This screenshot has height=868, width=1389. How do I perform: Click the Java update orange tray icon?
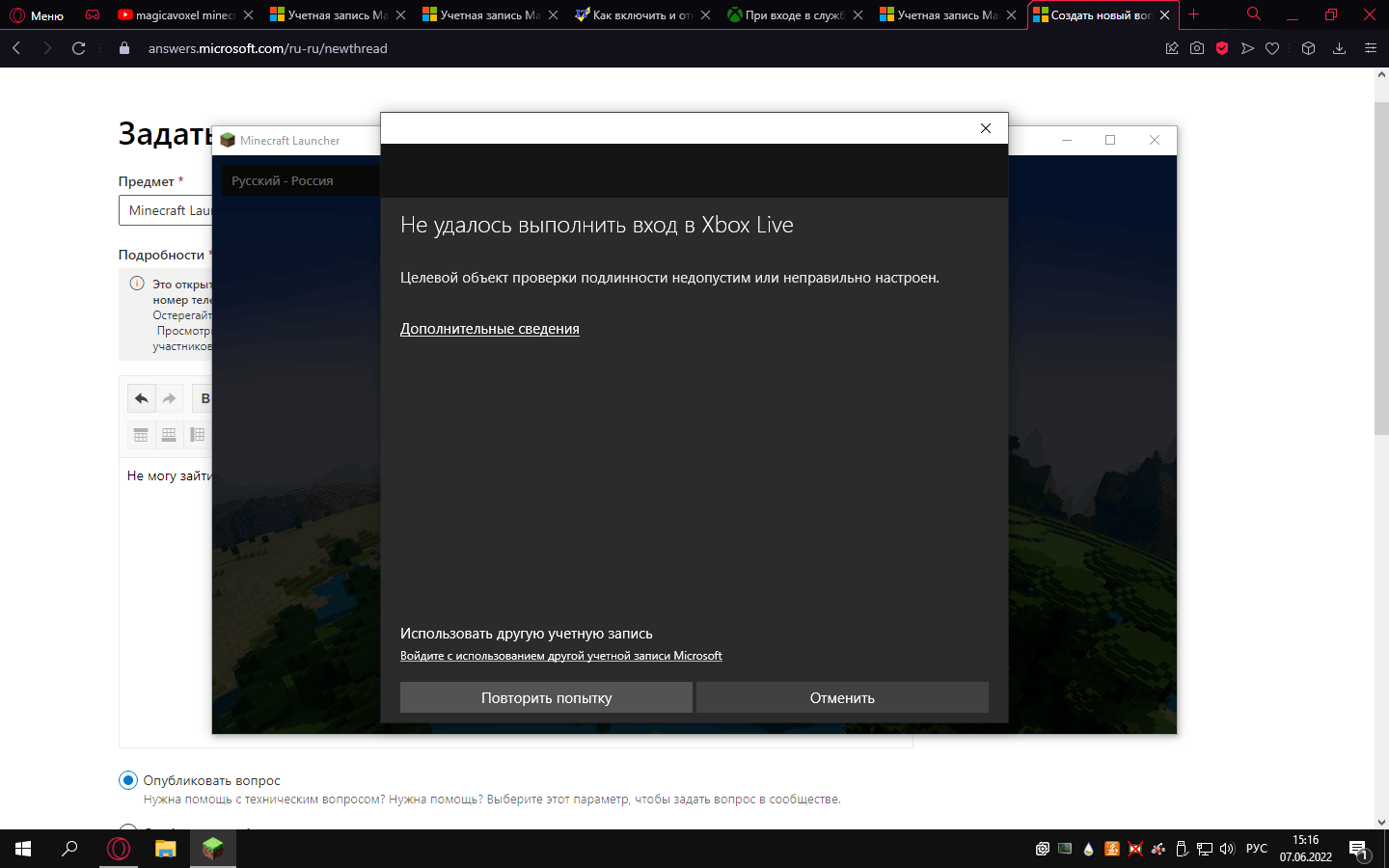pyautogui.click(x=1112, y=849)
